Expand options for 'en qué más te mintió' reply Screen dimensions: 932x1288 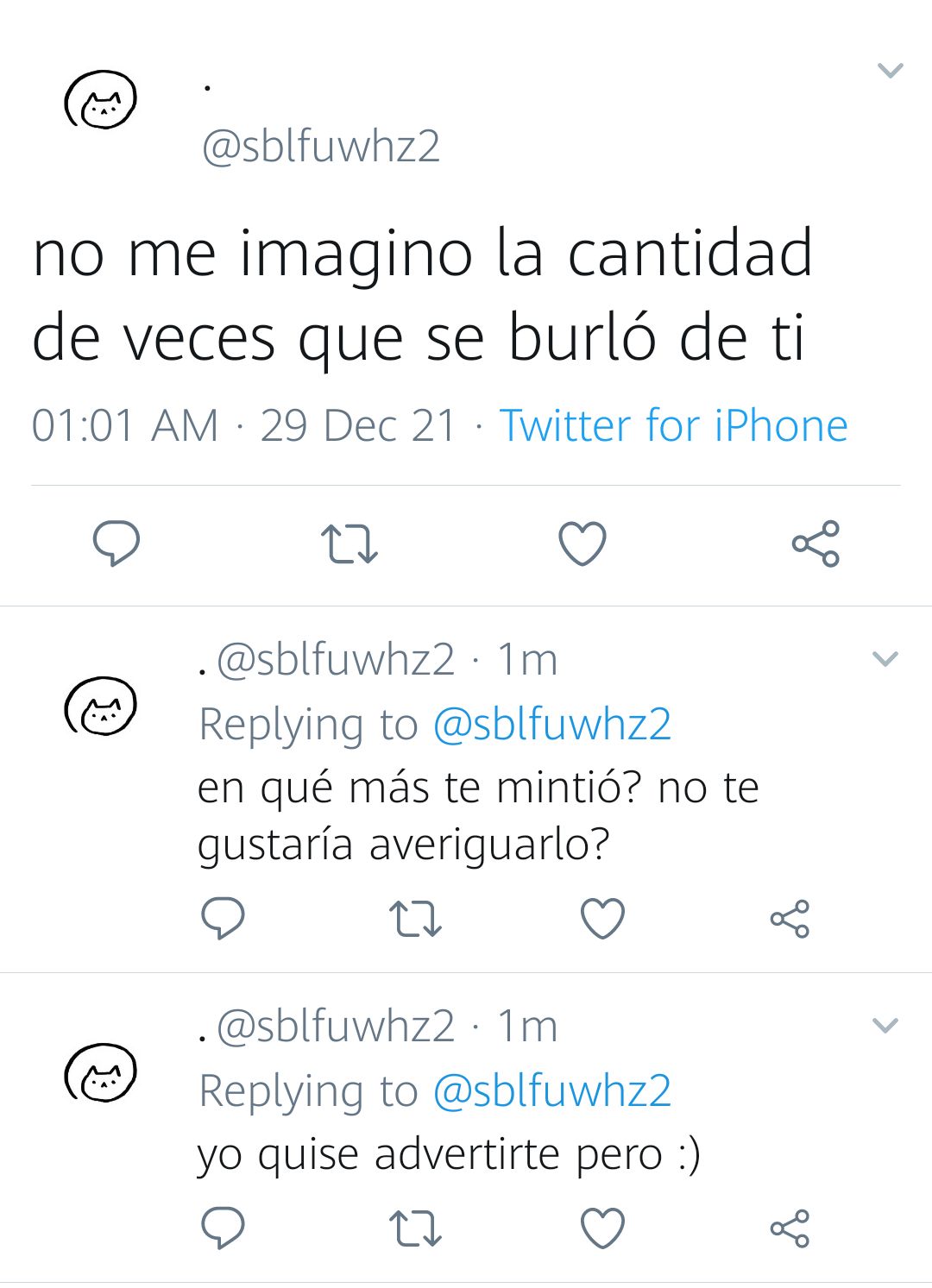point(885,660)
